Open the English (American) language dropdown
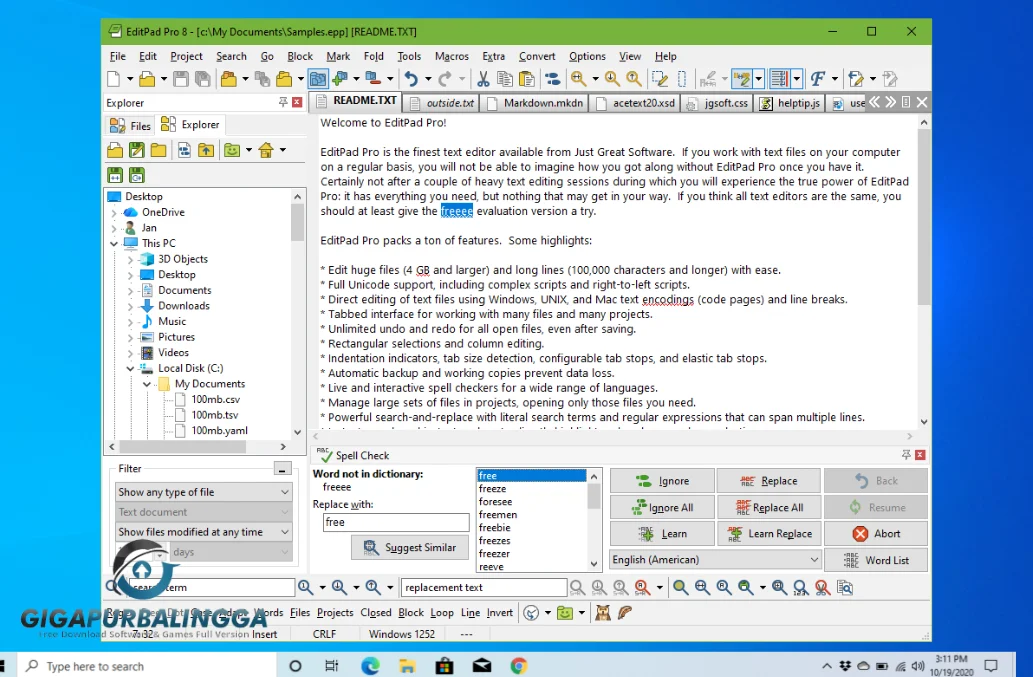The width and height of the screenshot is (1033, 677). click(x=715, y=560)
